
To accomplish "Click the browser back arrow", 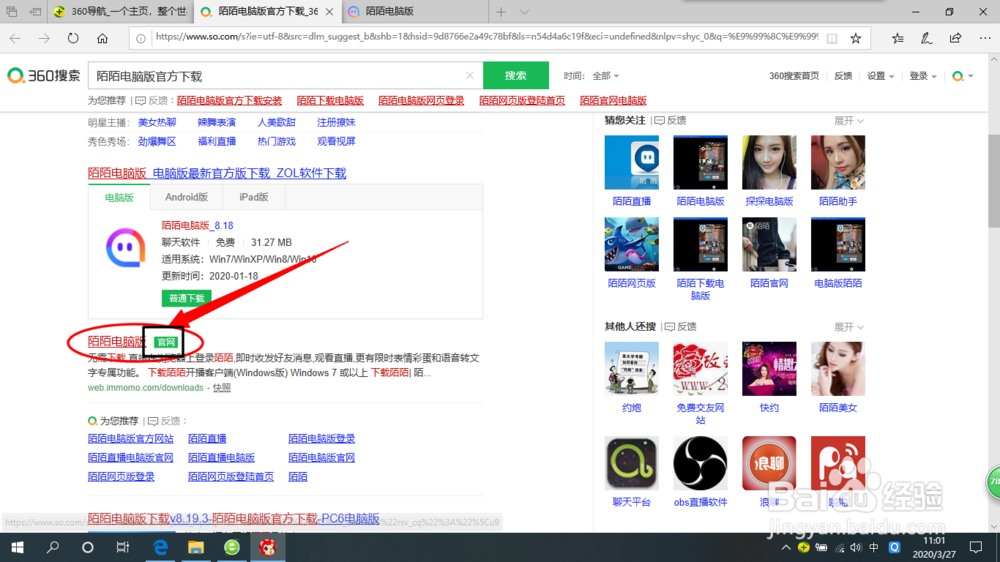I will (x=15, y=38).
